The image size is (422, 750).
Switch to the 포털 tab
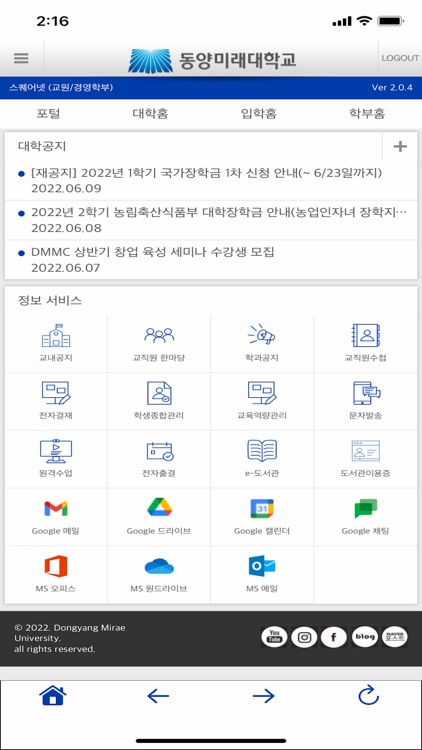point(48,114)
